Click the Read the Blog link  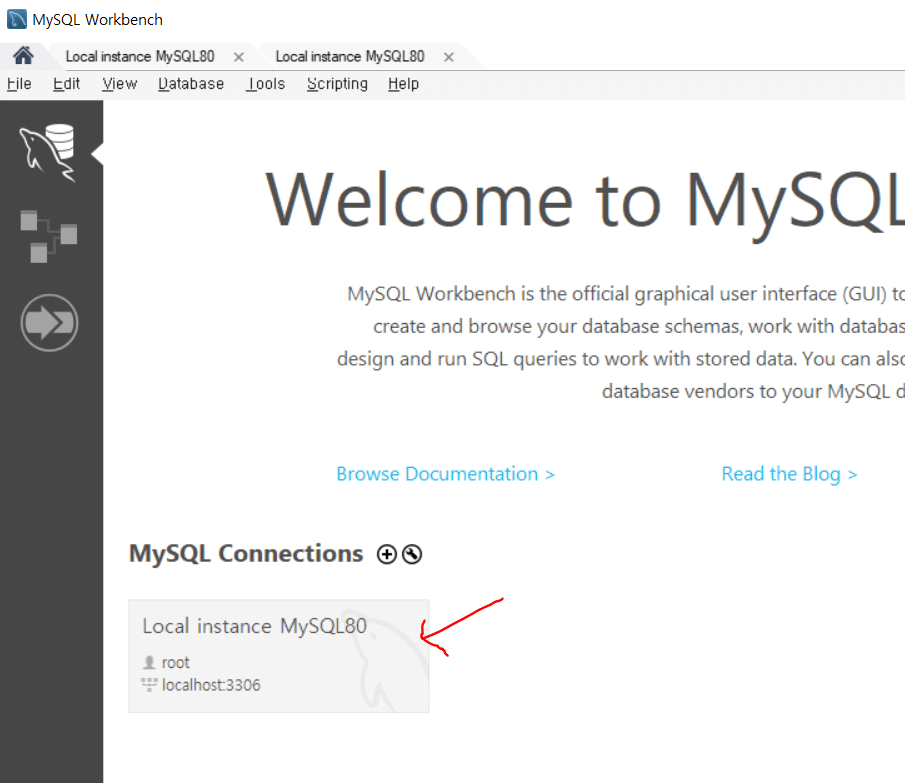[789, 474]
